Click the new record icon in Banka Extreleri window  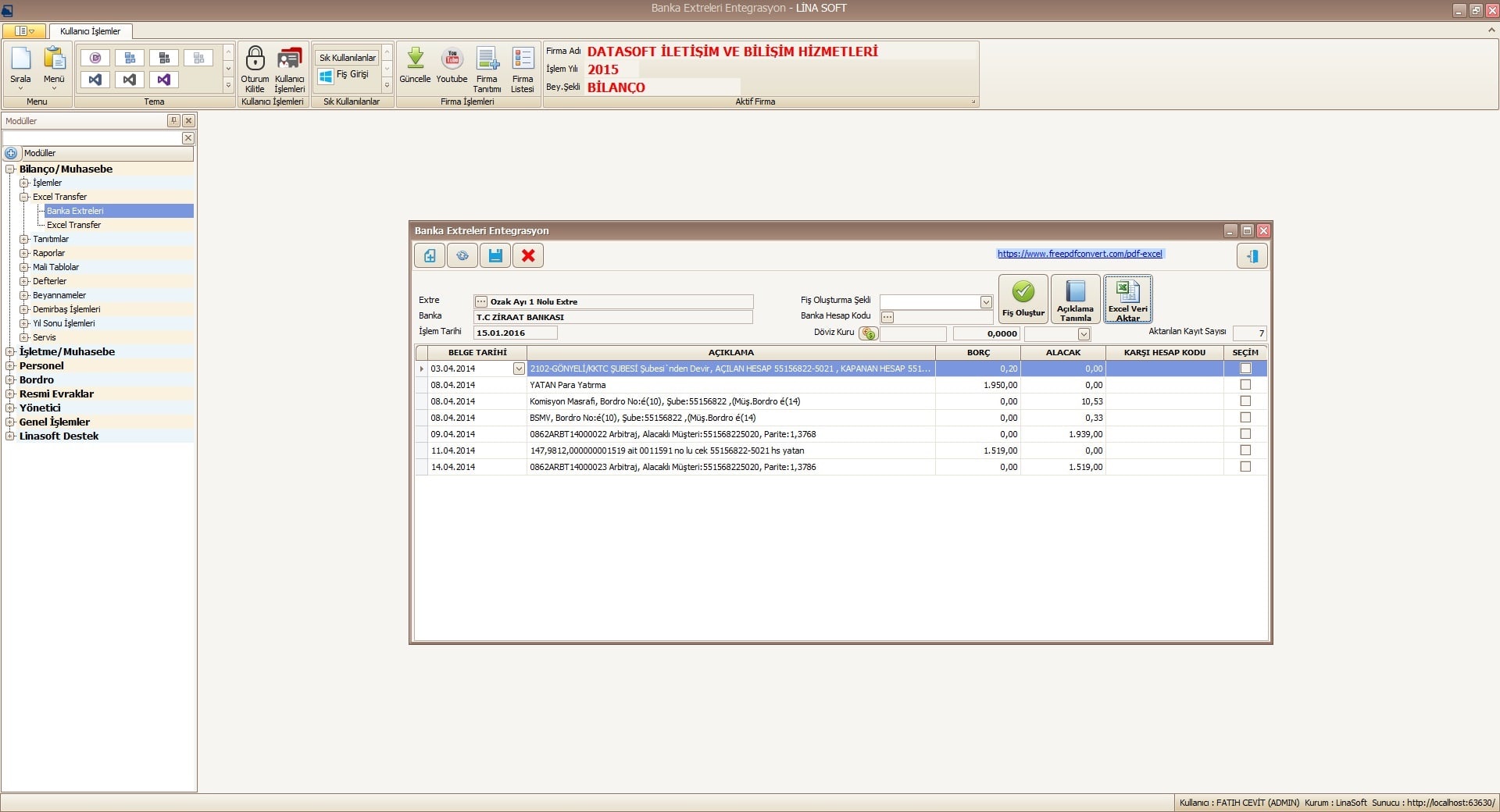430,255
